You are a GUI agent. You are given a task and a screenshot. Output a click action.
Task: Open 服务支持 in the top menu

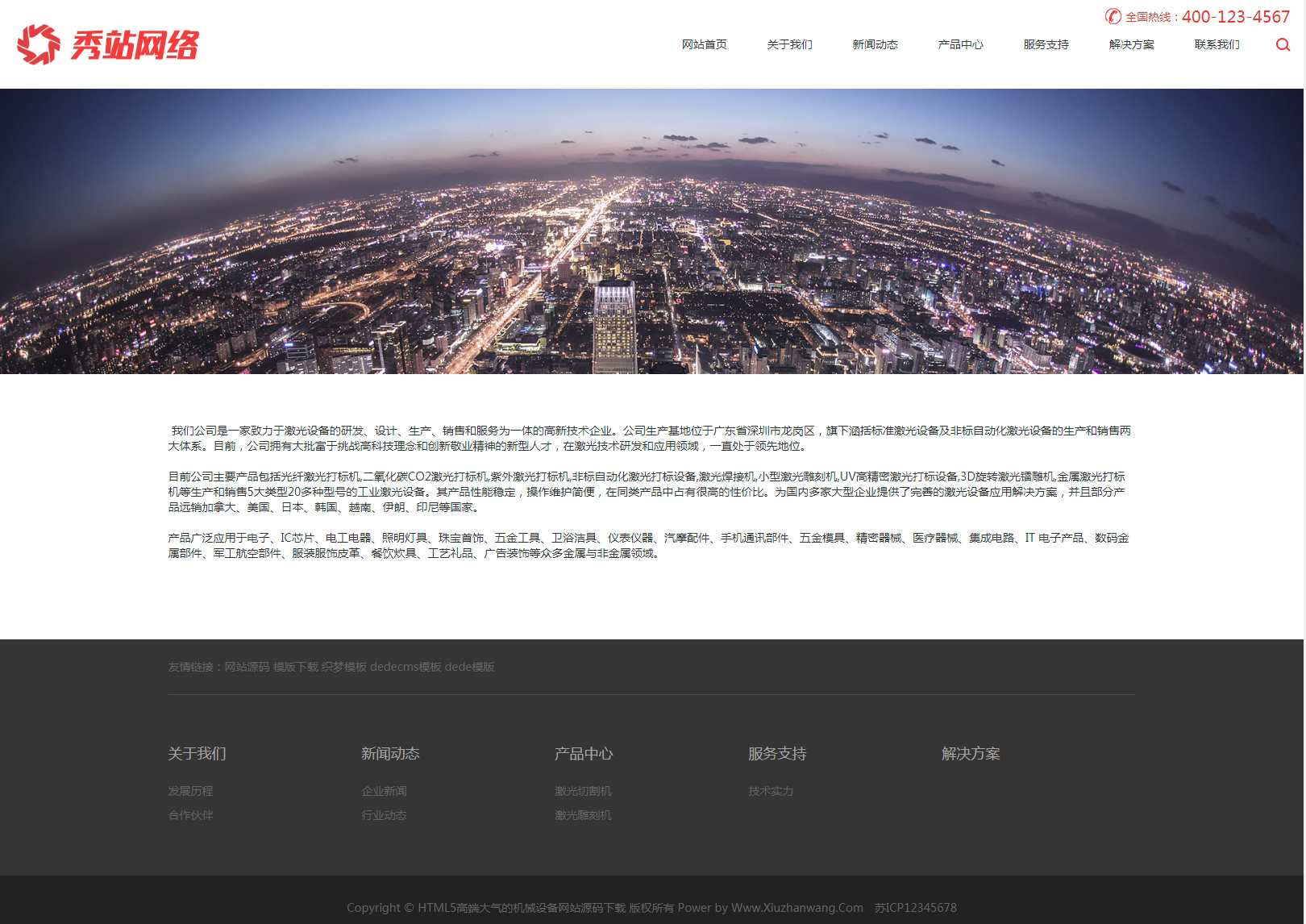pos(1046,45)
